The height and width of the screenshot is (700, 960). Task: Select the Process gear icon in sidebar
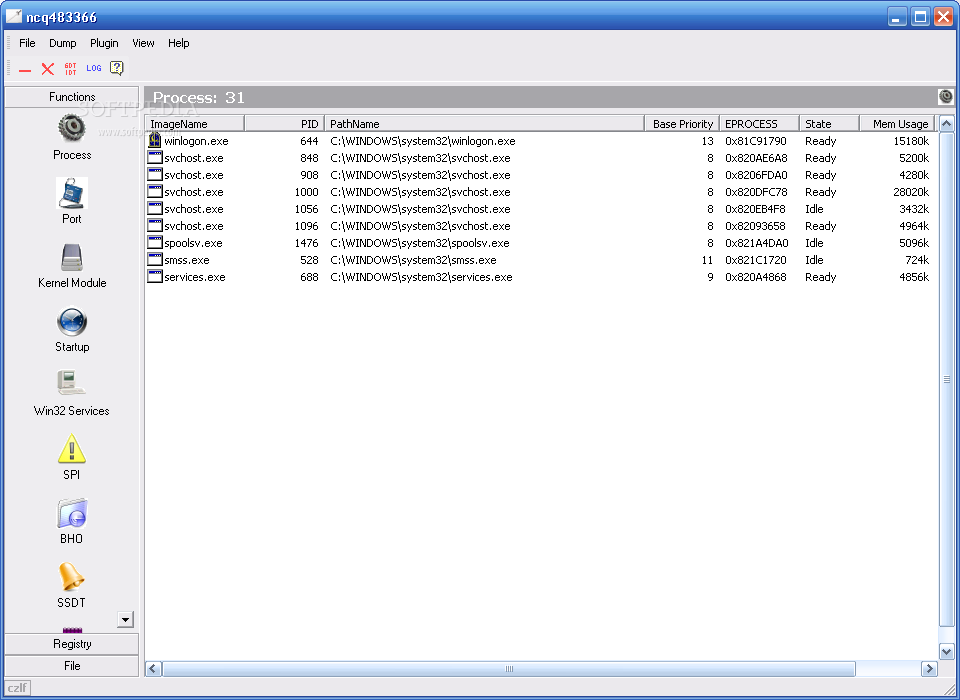[x=72, y=128]
